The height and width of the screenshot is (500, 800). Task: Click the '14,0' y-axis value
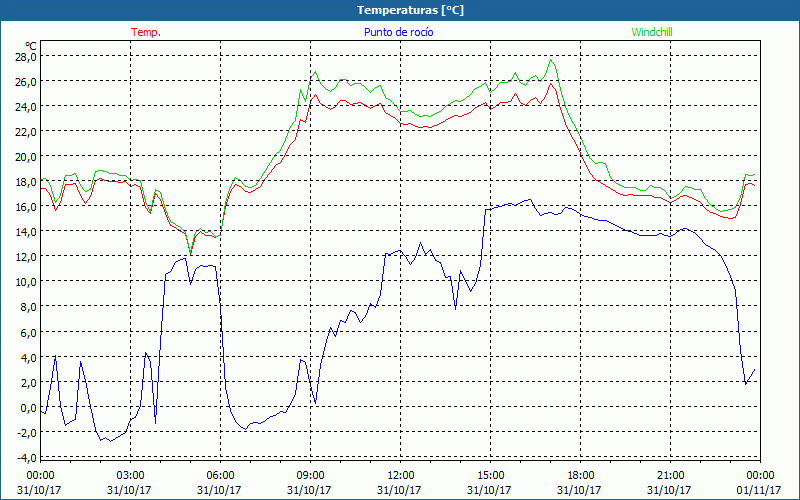pyautogui.click(x=26, y=232)
